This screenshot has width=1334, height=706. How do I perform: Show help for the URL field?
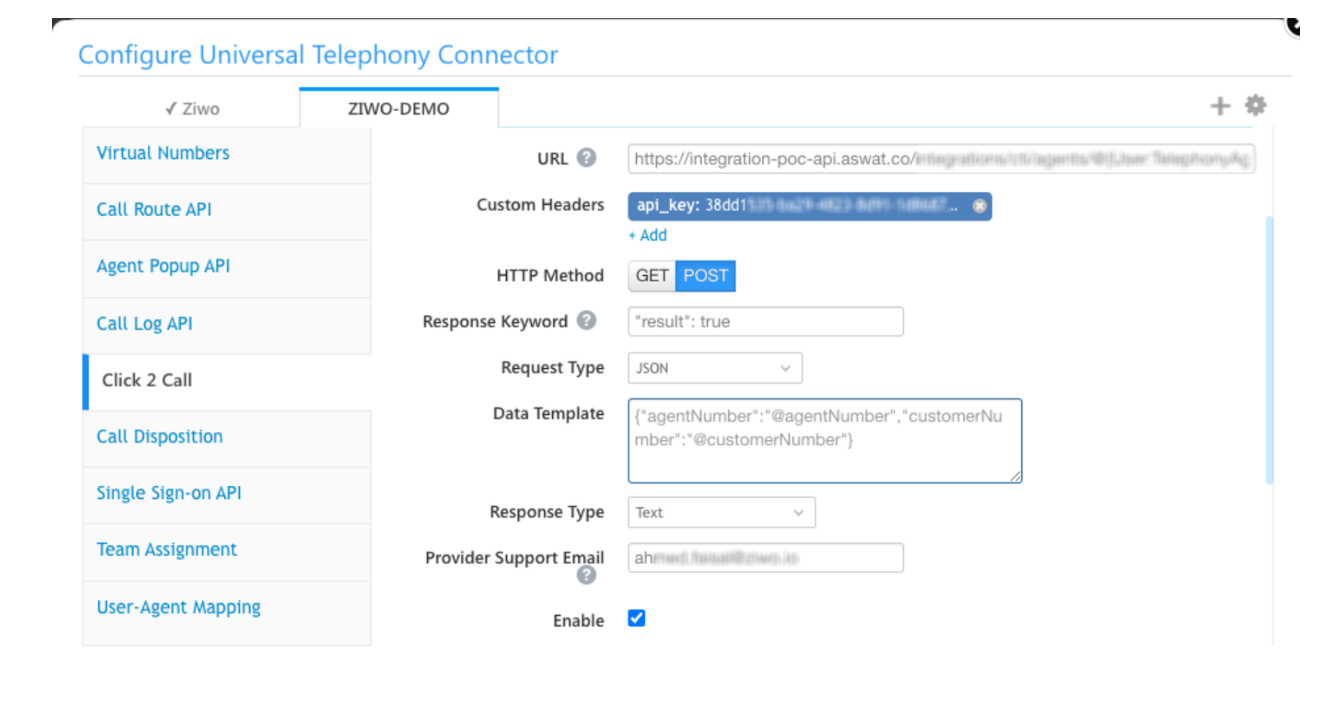pyautogui.click(x=587, y=158)
